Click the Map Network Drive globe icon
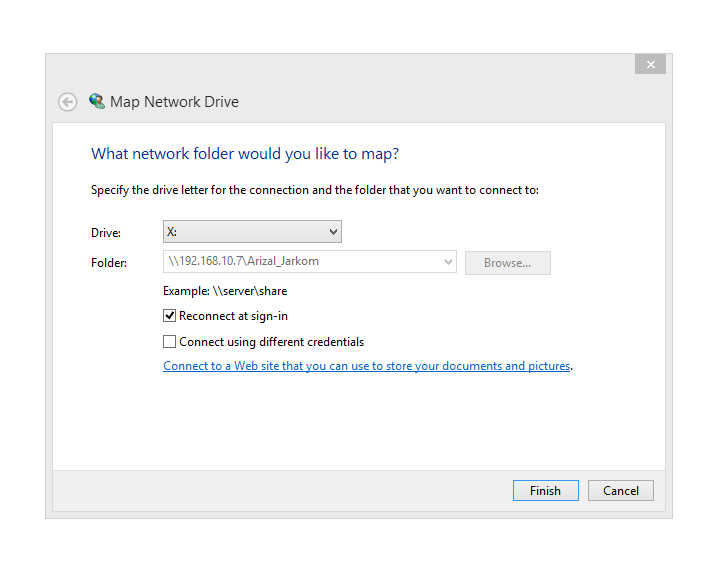Viewport: 709px width, 561px height. point(97,101)
